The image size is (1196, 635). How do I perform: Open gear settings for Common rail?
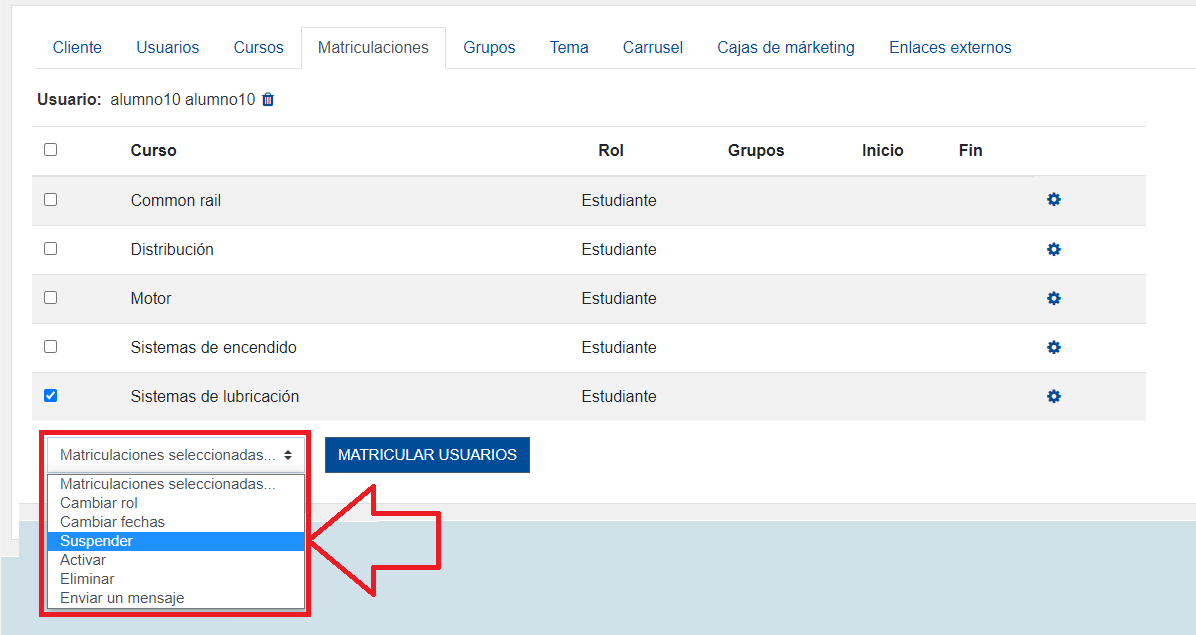tap(1053, 200)
